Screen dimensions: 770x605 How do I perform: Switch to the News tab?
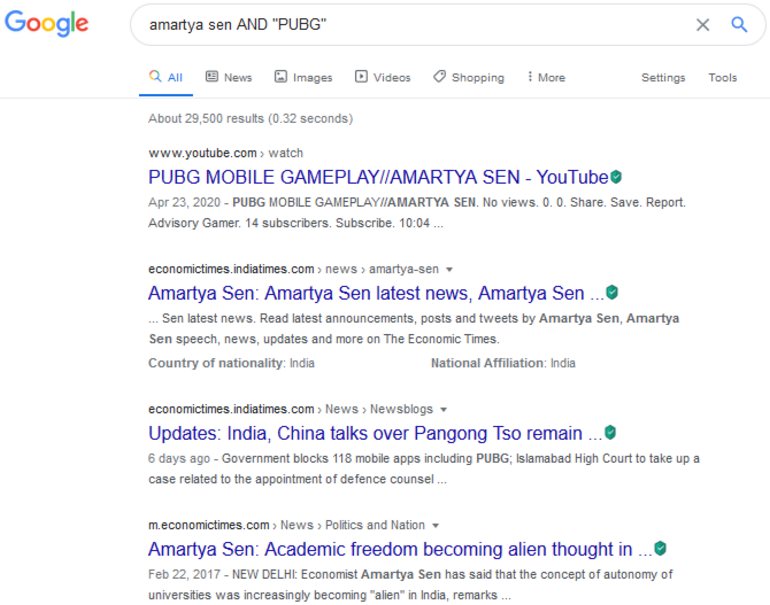tap(229, 77)
